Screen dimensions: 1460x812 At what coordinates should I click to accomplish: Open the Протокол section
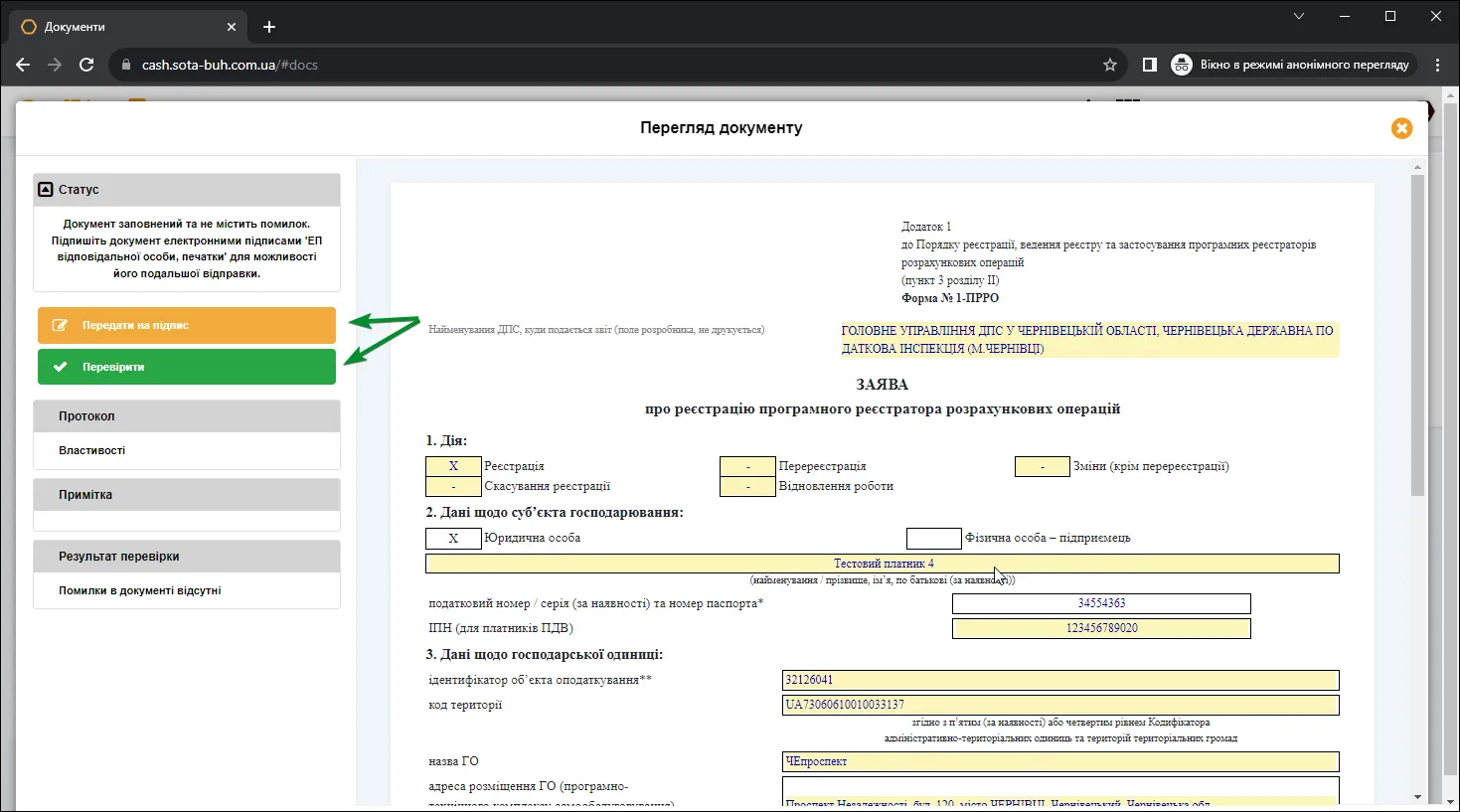click(x=187, y=416)
